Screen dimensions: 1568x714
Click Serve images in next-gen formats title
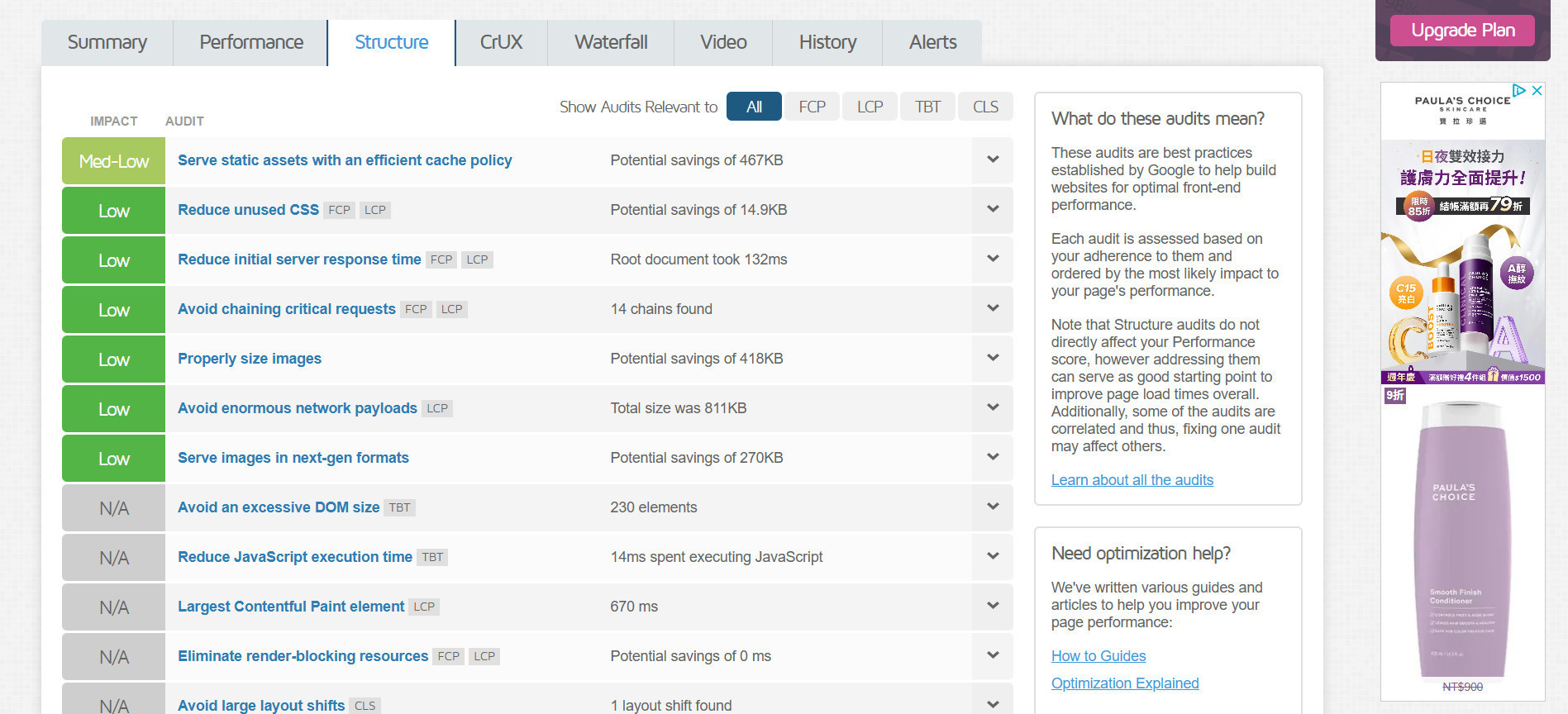point(293,458)
